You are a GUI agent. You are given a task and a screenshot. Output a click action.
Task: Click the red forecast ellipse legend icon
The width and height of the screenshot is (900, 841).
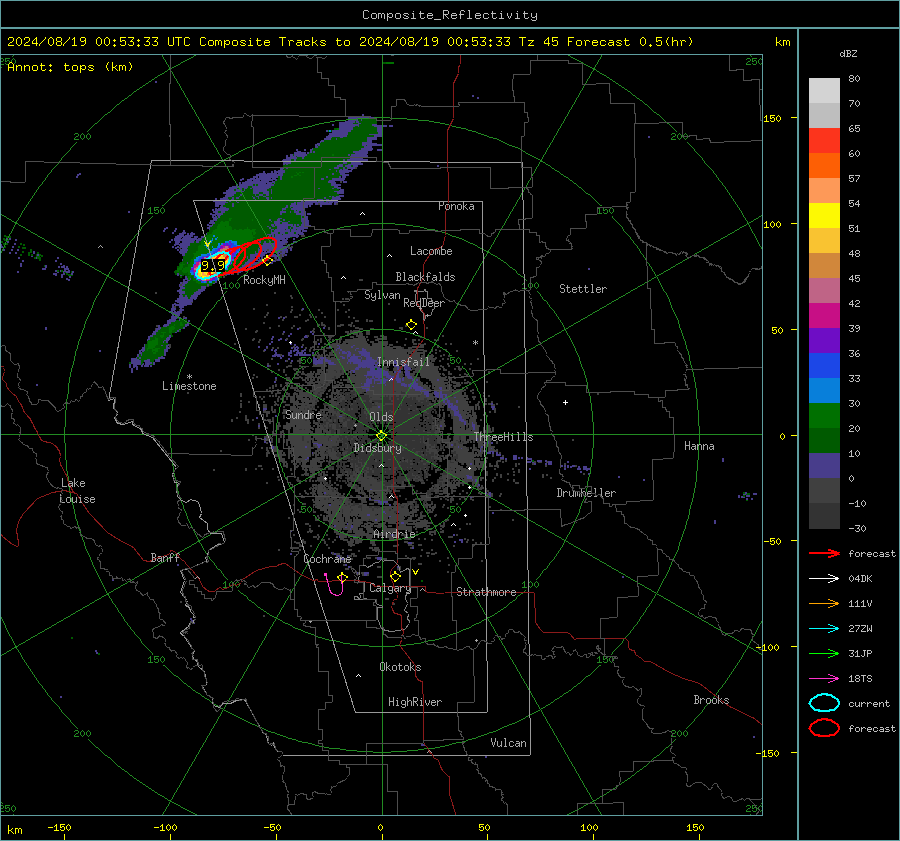[824, 728]
